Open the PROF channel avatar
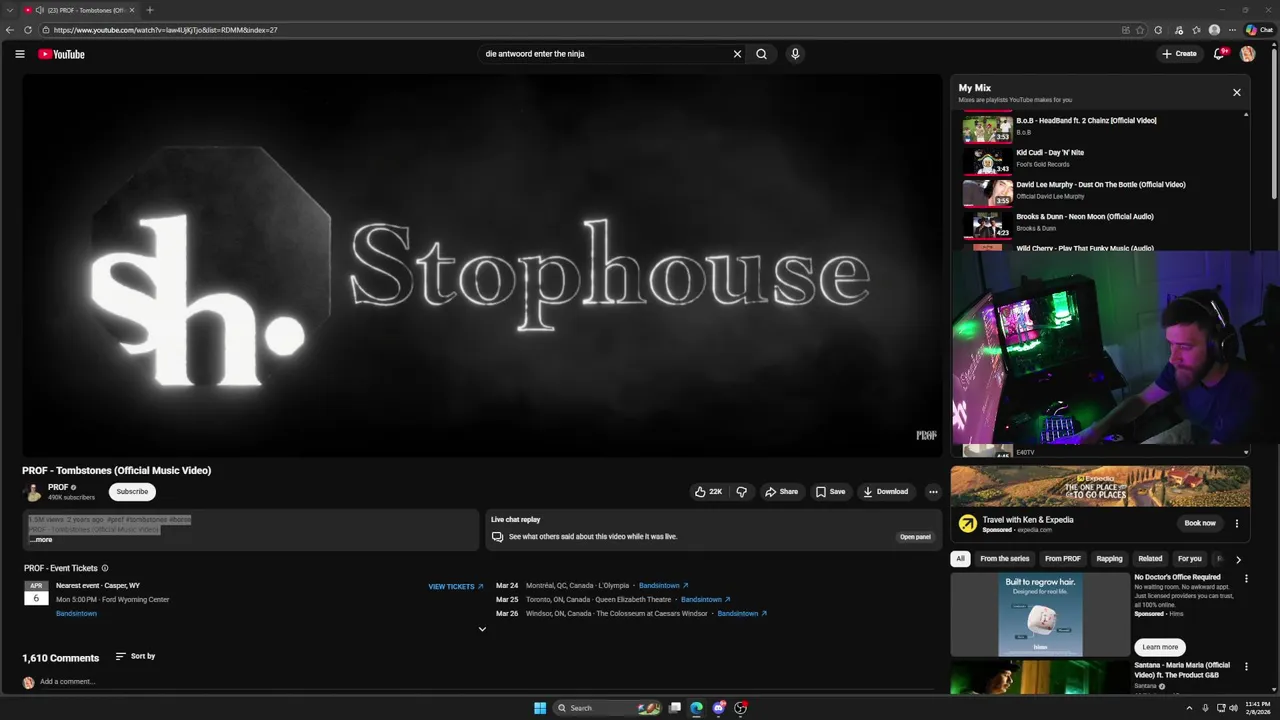 point(33,492)
